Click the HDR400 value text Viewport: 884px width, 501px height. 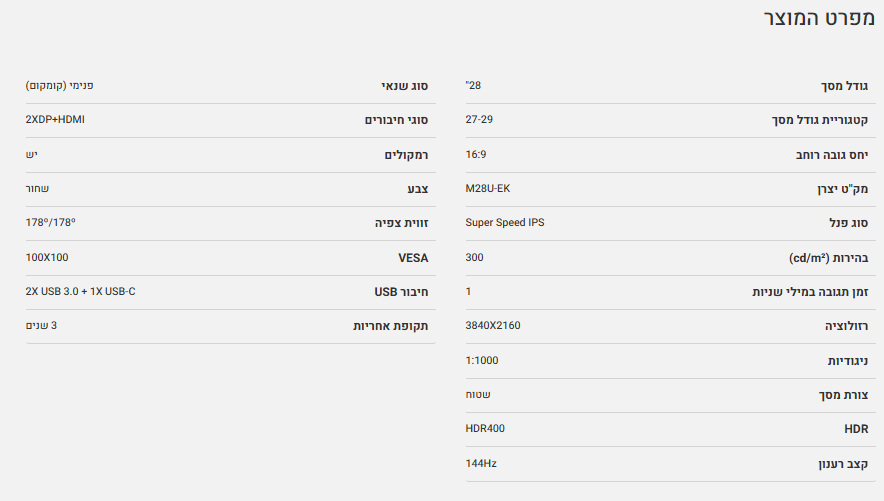tap(485, 428)
